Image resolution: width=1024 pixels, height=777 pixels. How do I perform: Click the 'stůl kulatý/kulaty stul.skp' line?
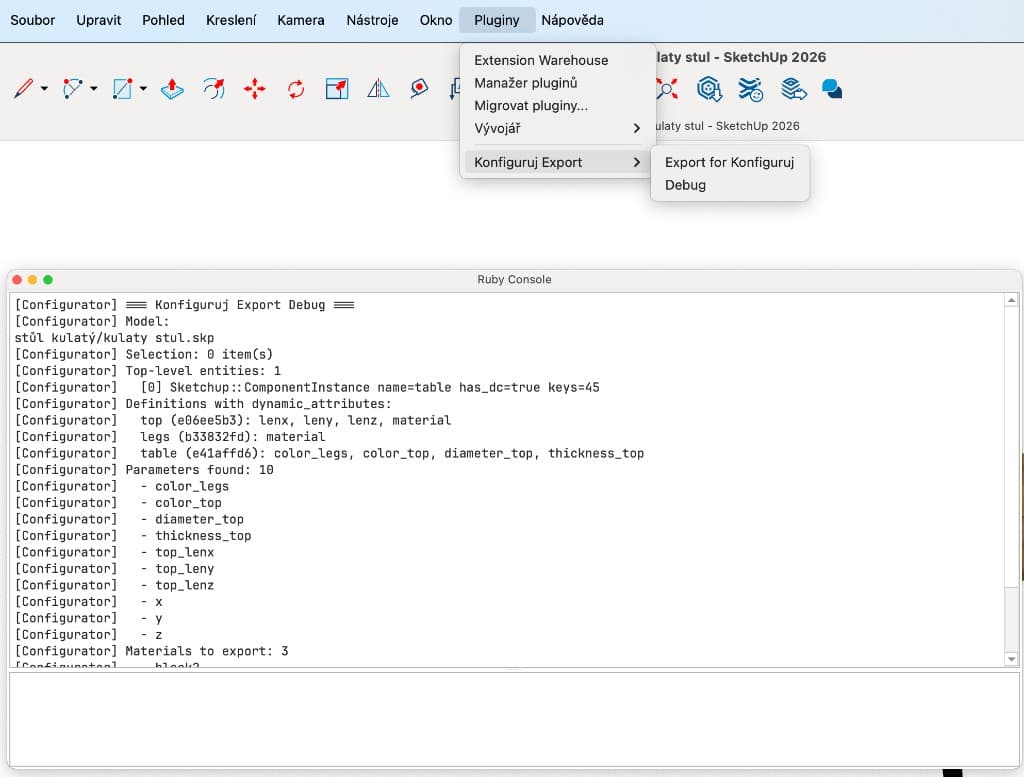pos(114,338)
